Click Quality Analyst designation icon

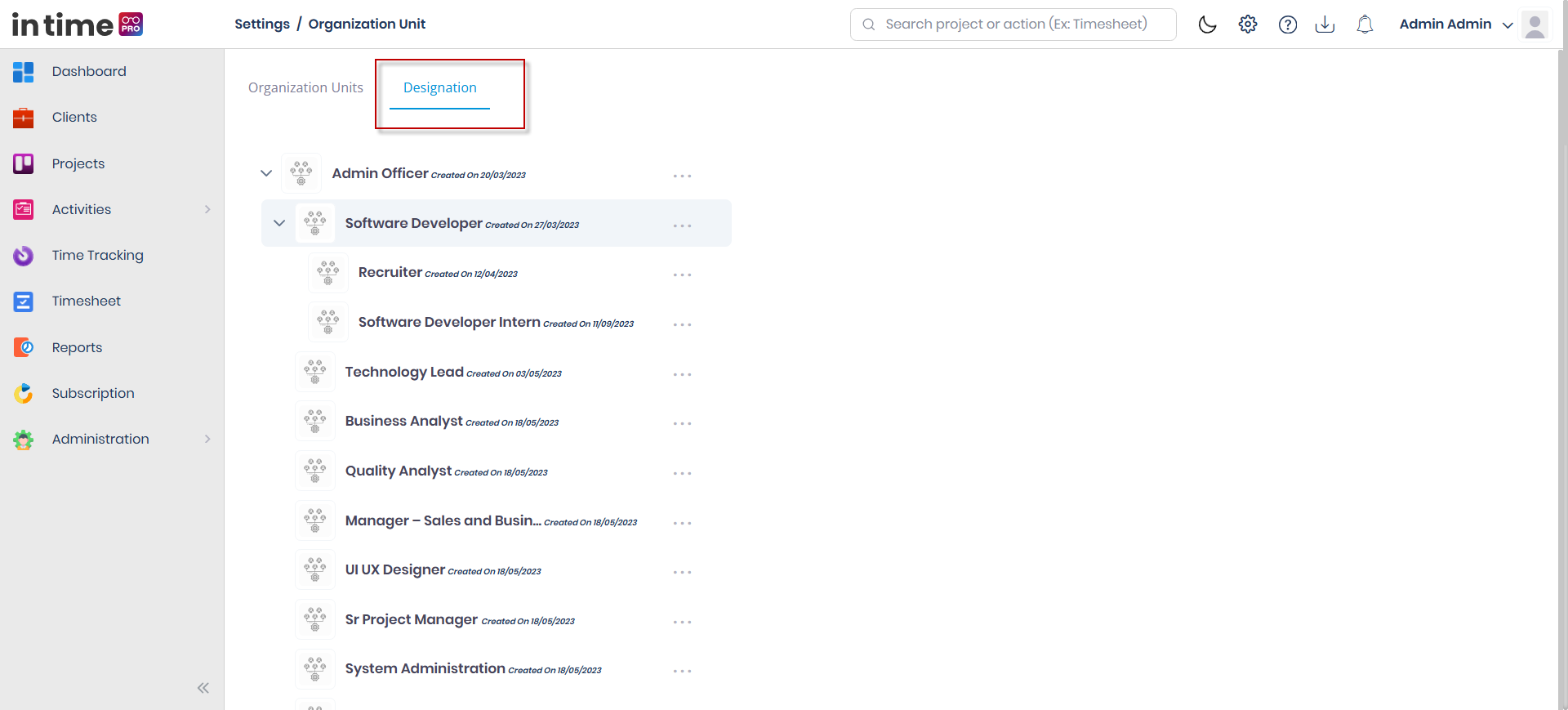pos(315,471)
